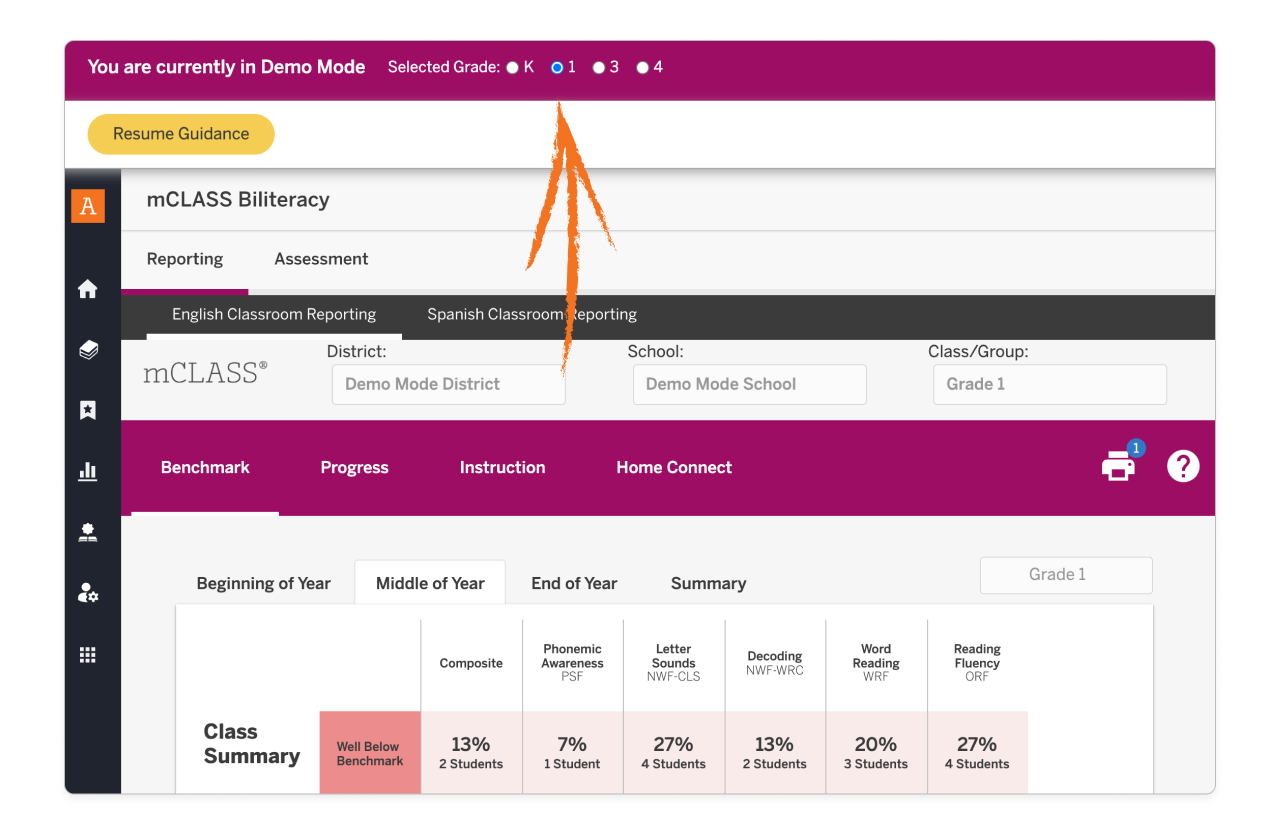Click the printer icon with notification badge

pos(1118,466)
